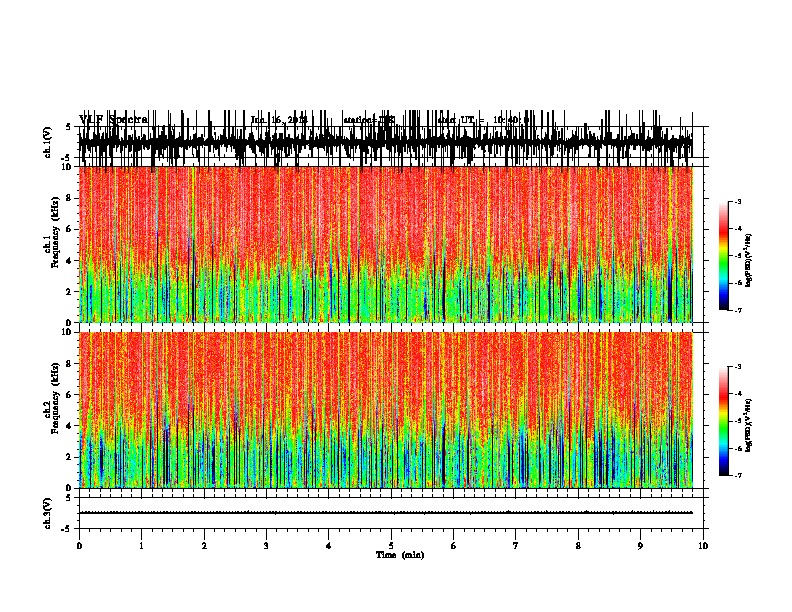This screenshot has height=612, width=792.
Task: Click the ch.2 spectrogram colorbar
Action: (x=723, y=421)
